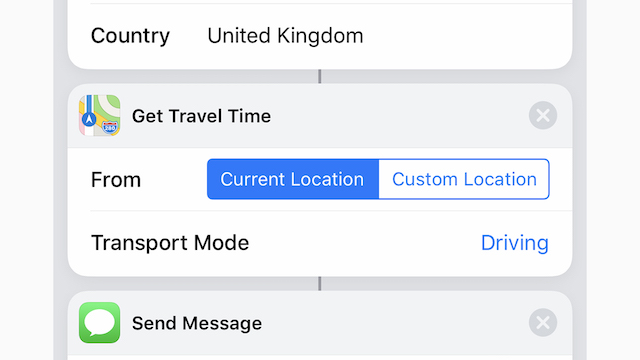
Task: Edit the United Kingdom country field
Action: click(x=285, y=36)
